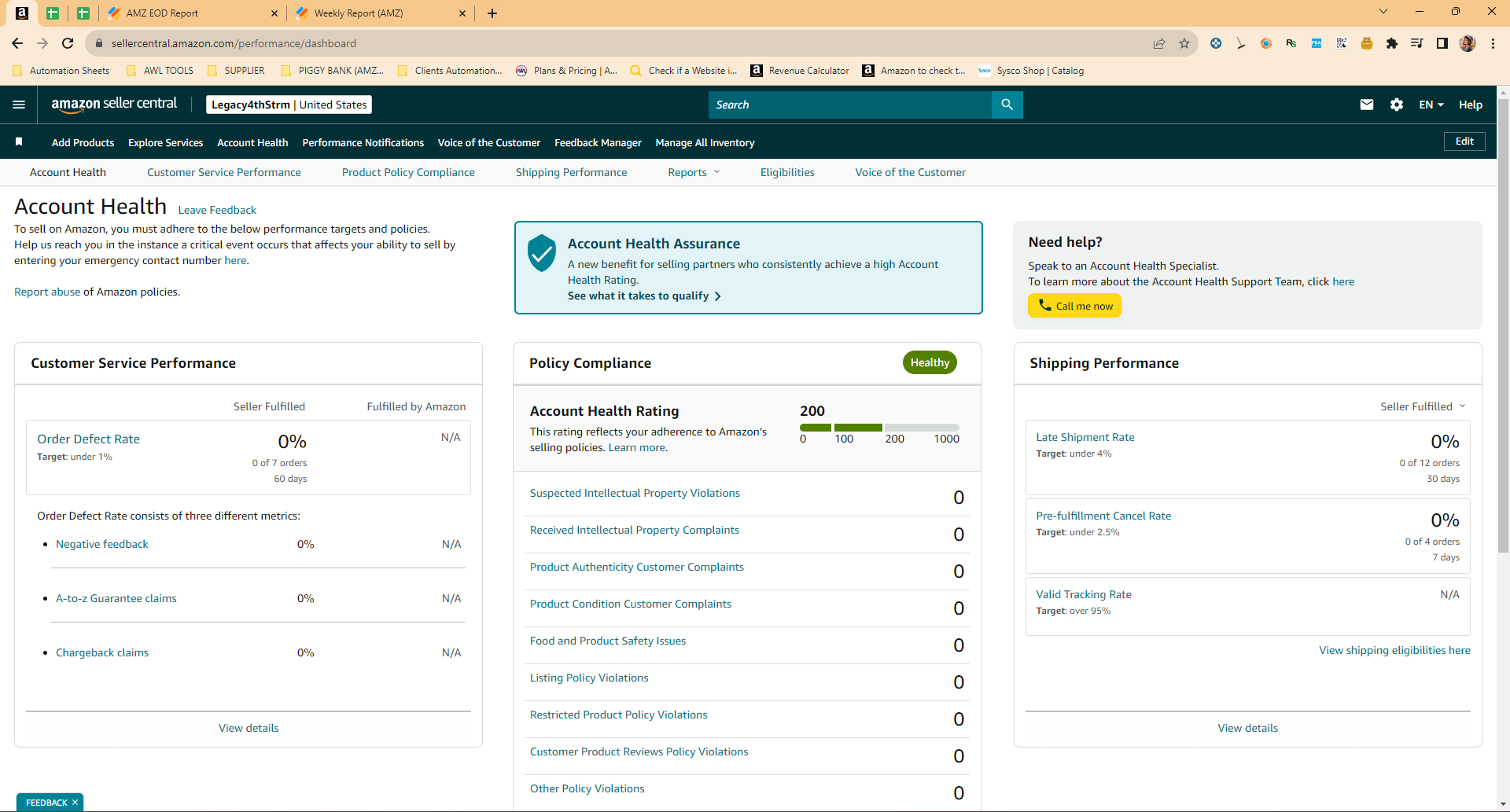
Task: Expand See what it takes to qualify
Action: (x=644, y=296)
